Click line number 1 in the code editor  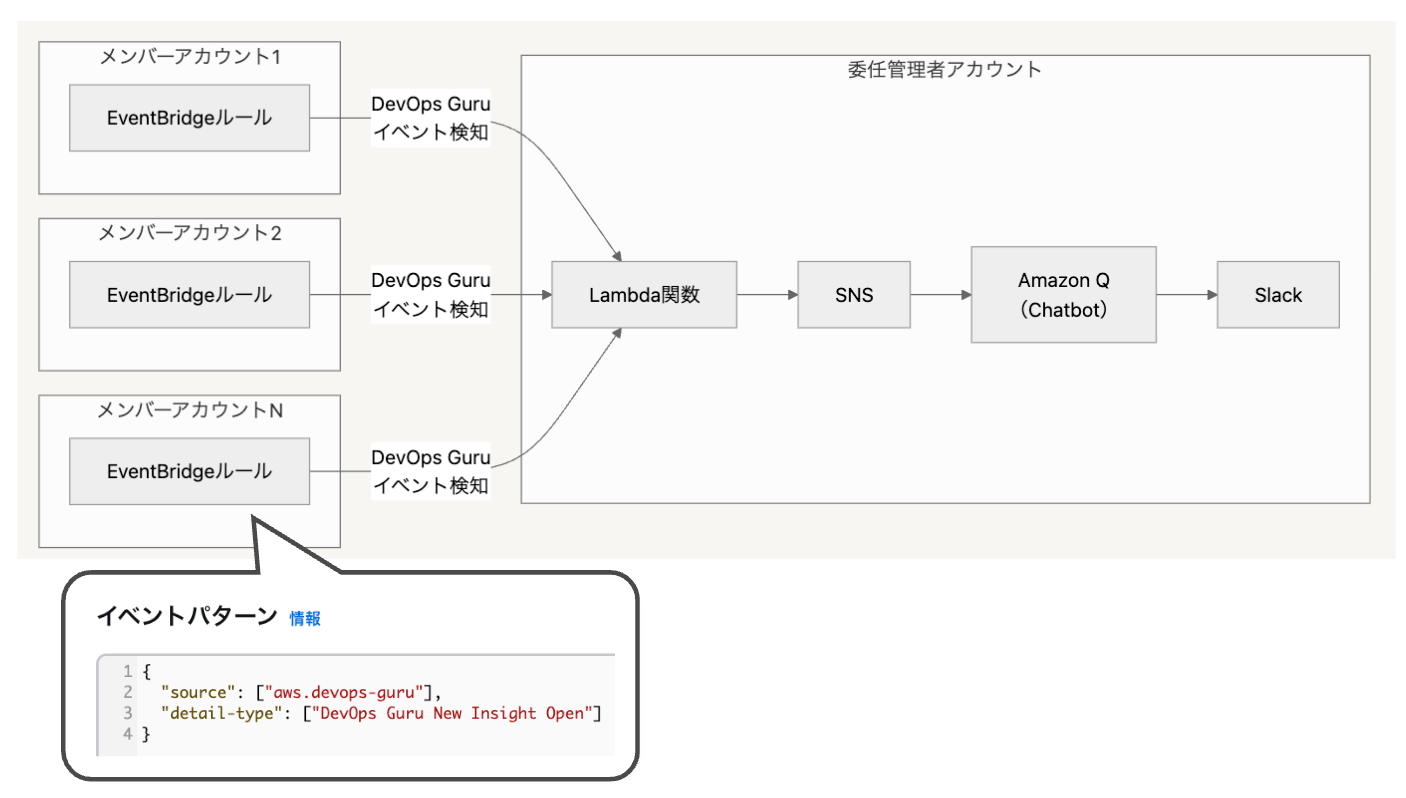click(x=128, y=671)
